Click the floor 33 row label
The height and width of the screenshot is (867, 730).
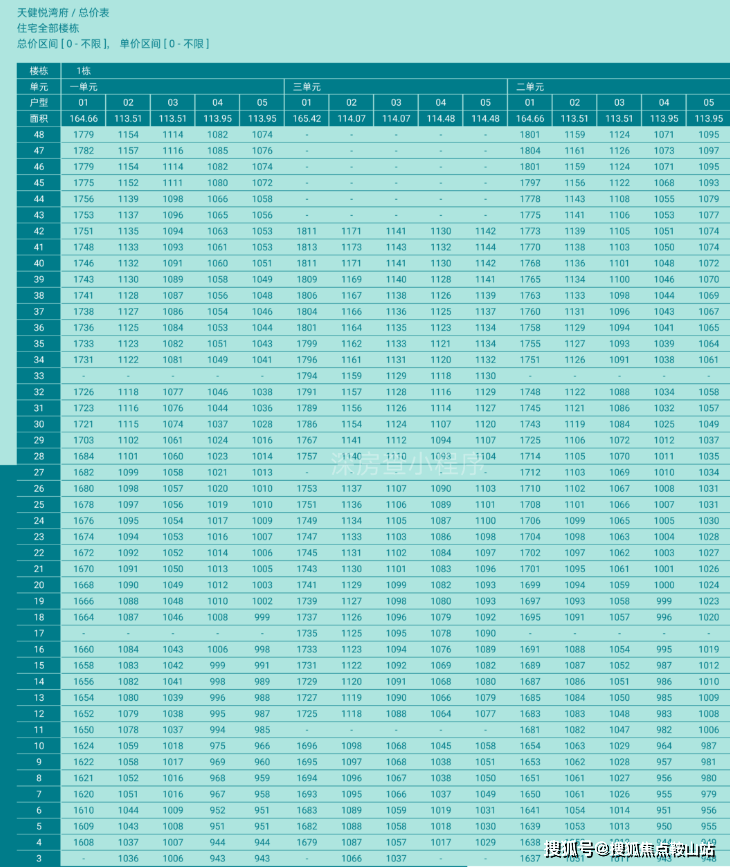point(39,376)
